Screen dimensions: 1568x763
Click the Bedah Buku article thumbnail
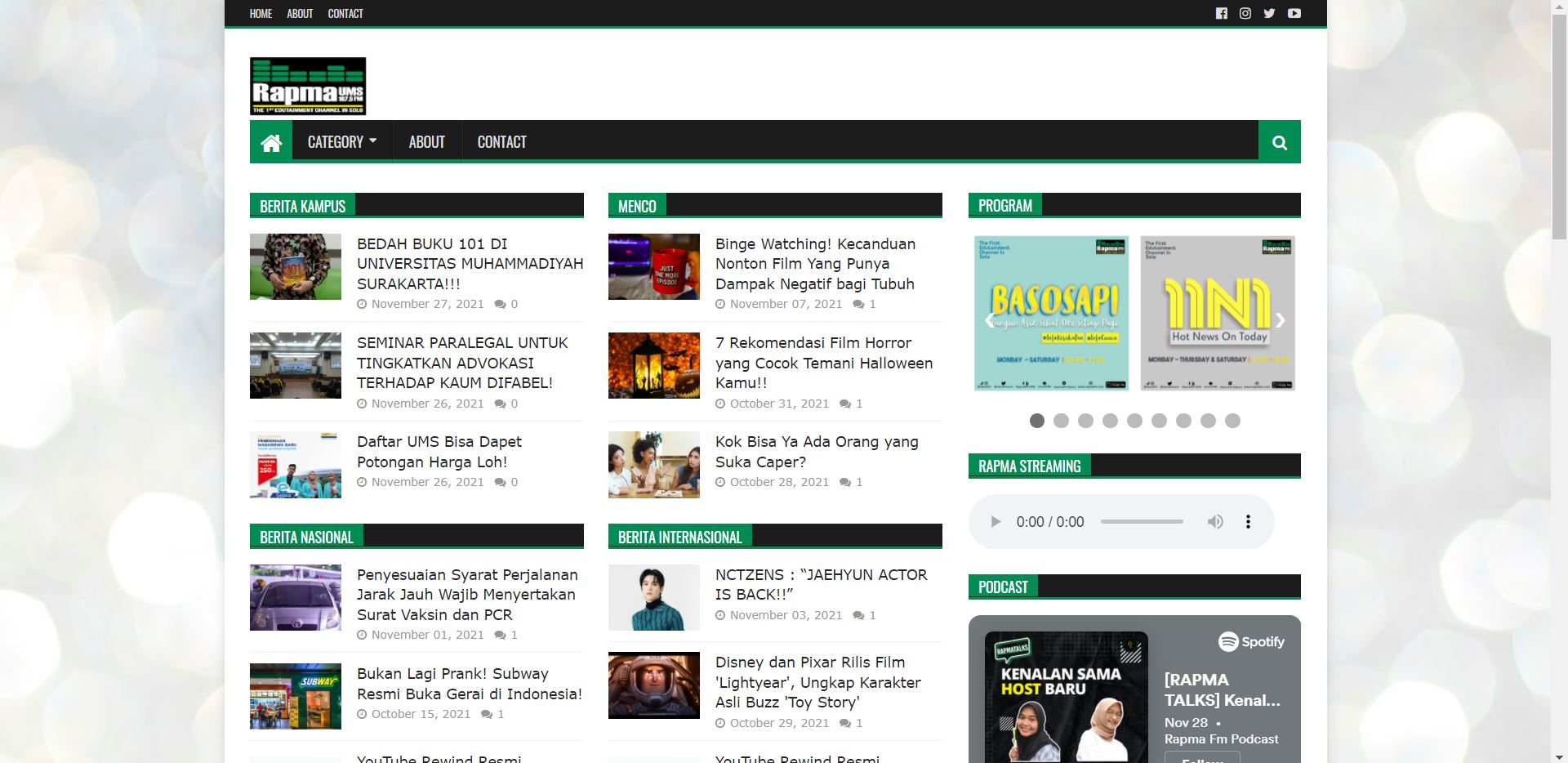point(296,267)
